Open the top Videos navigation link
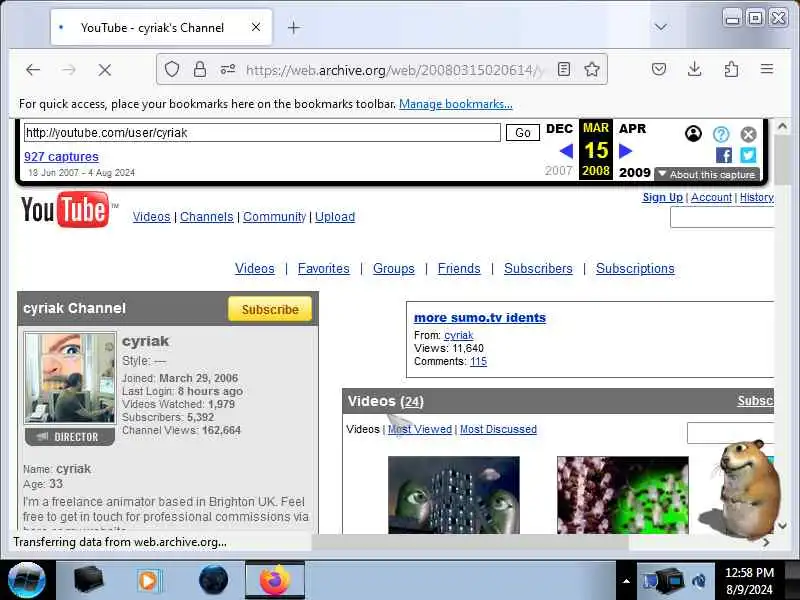Viewport: 800px width, 600px height. [152, 217]
